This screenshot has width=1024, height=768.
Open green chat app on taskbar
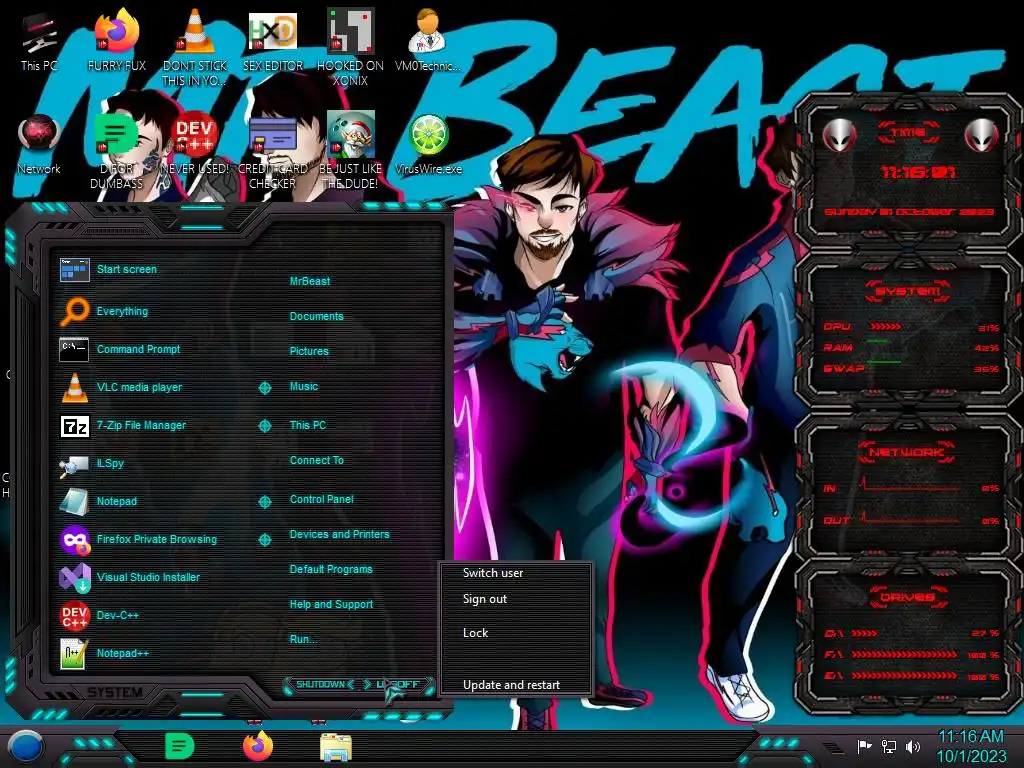click(180, 746)
